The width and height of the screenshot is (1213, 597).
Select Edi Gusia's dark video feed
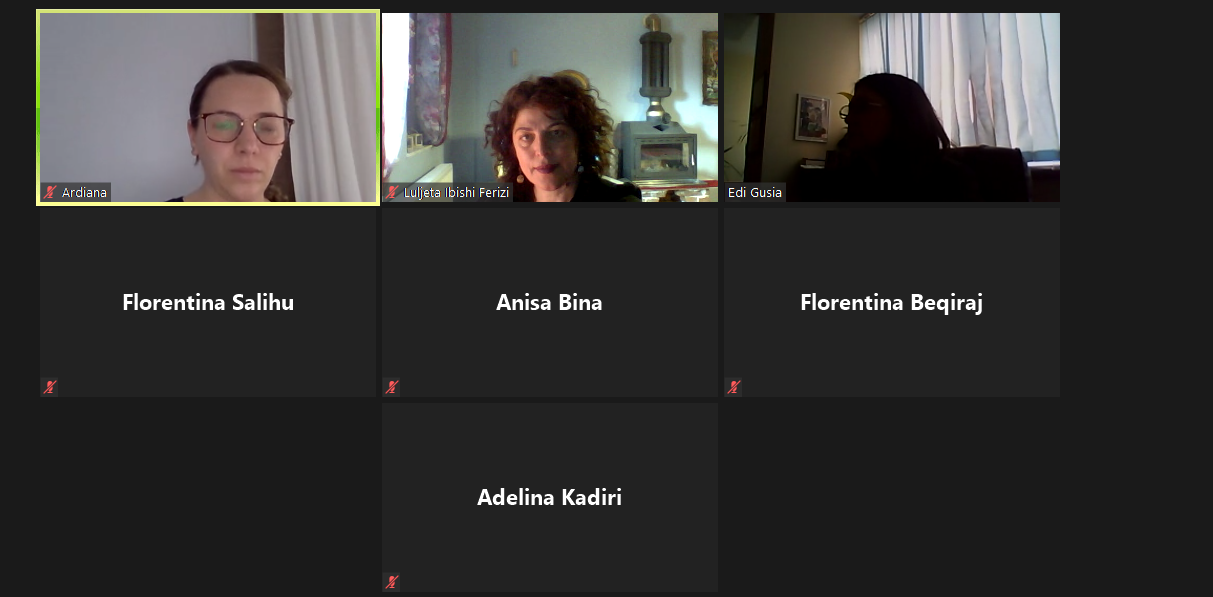[892, 107]
